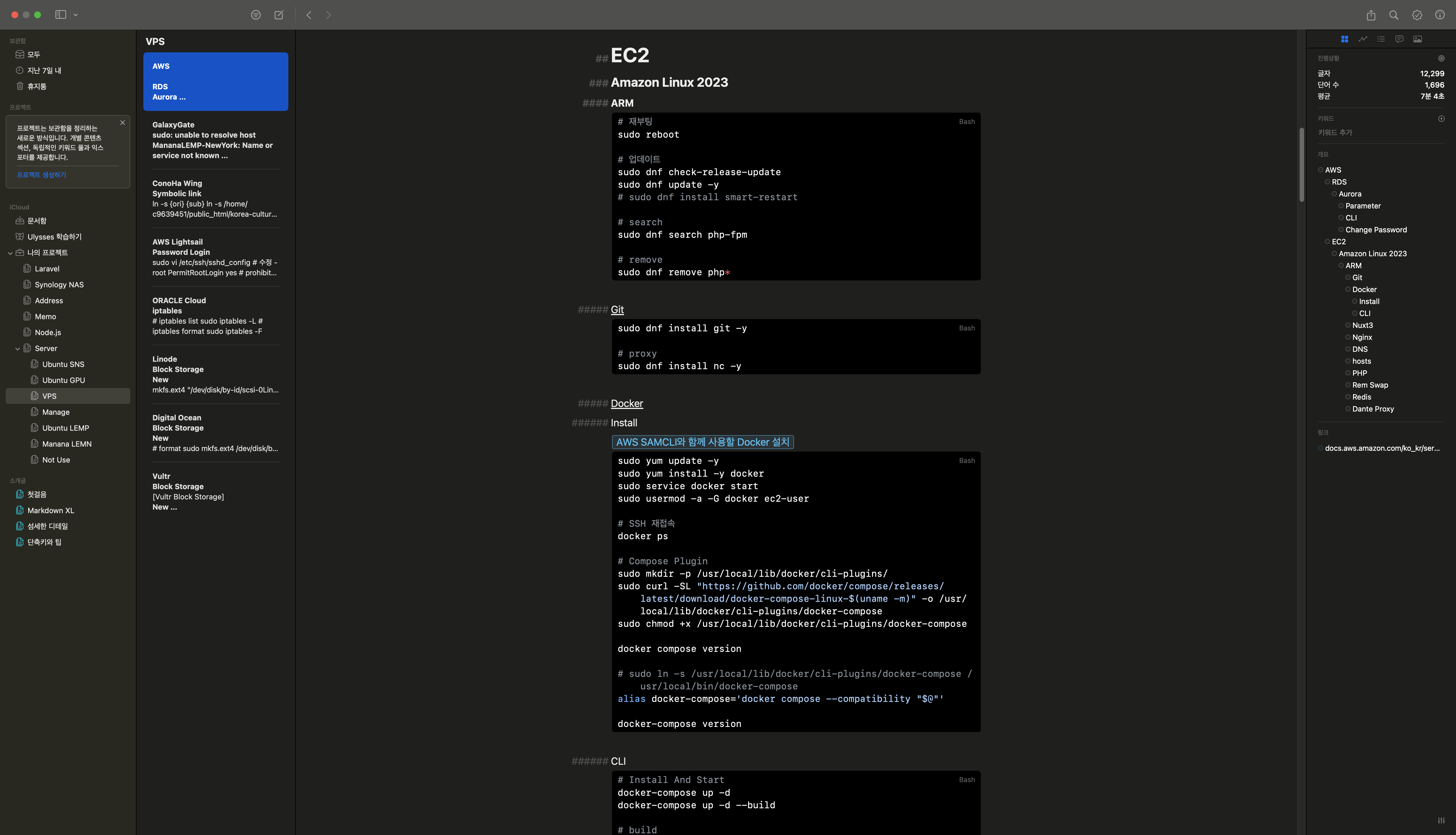Screen dimensions: 1456x835
Task: Open the sheet filter icon
Action: pos(256,15)
